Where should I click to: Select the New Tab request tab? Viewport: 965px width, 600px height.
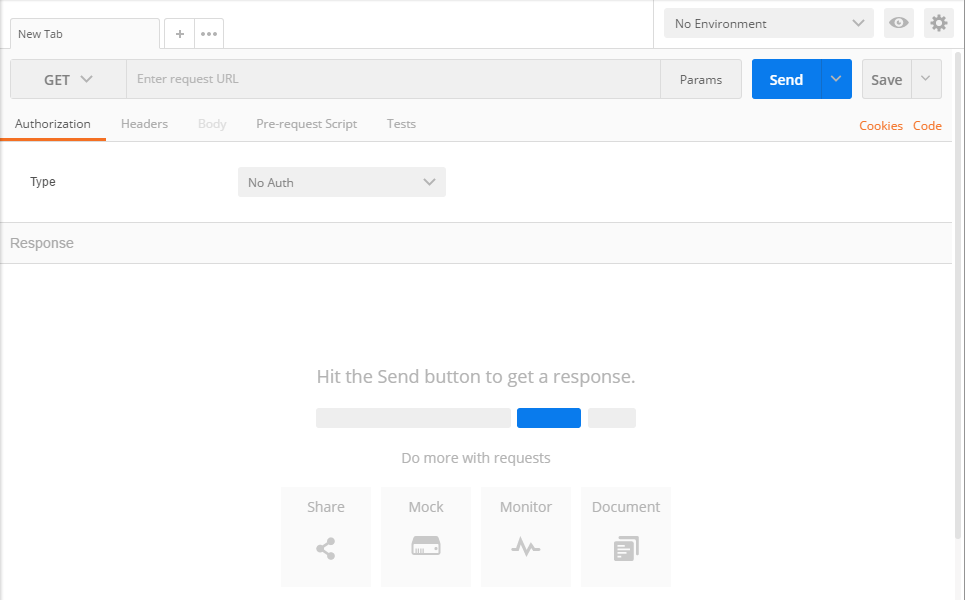tap(85, 34)
